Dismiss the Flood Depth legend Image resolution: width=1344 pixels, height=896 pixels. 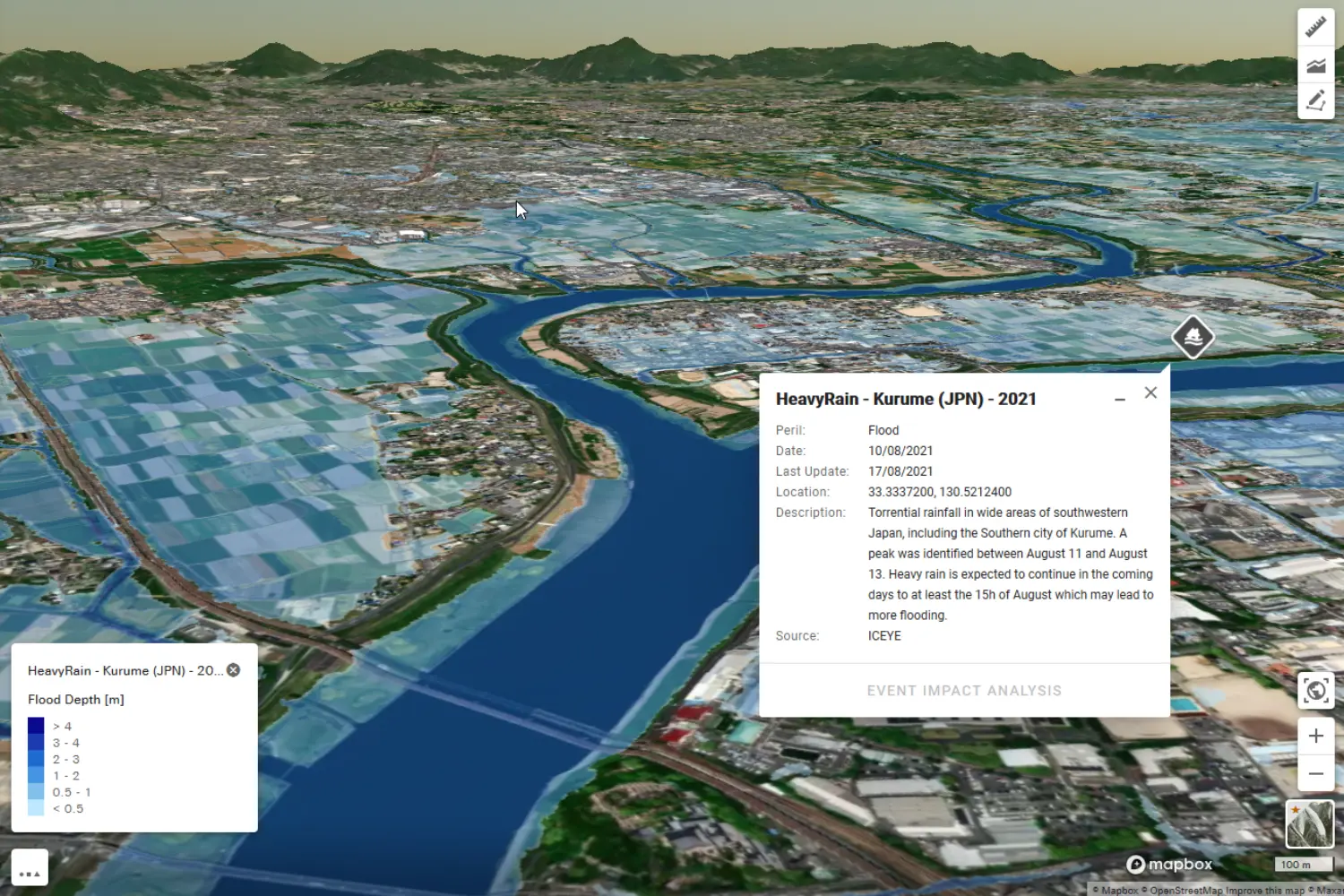pos(231,669)
